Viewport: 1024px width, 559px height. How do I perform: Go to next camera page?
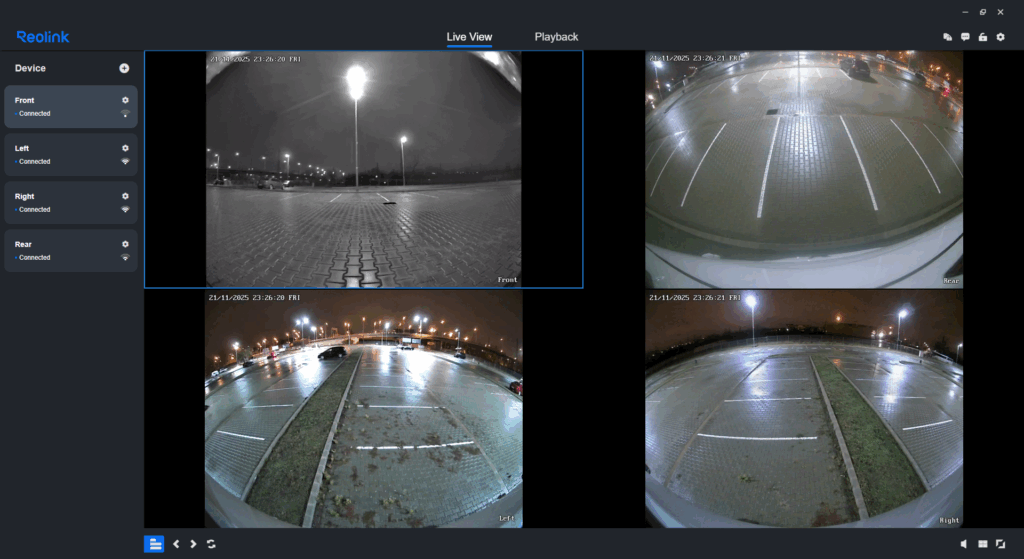(x=193, y=544)
